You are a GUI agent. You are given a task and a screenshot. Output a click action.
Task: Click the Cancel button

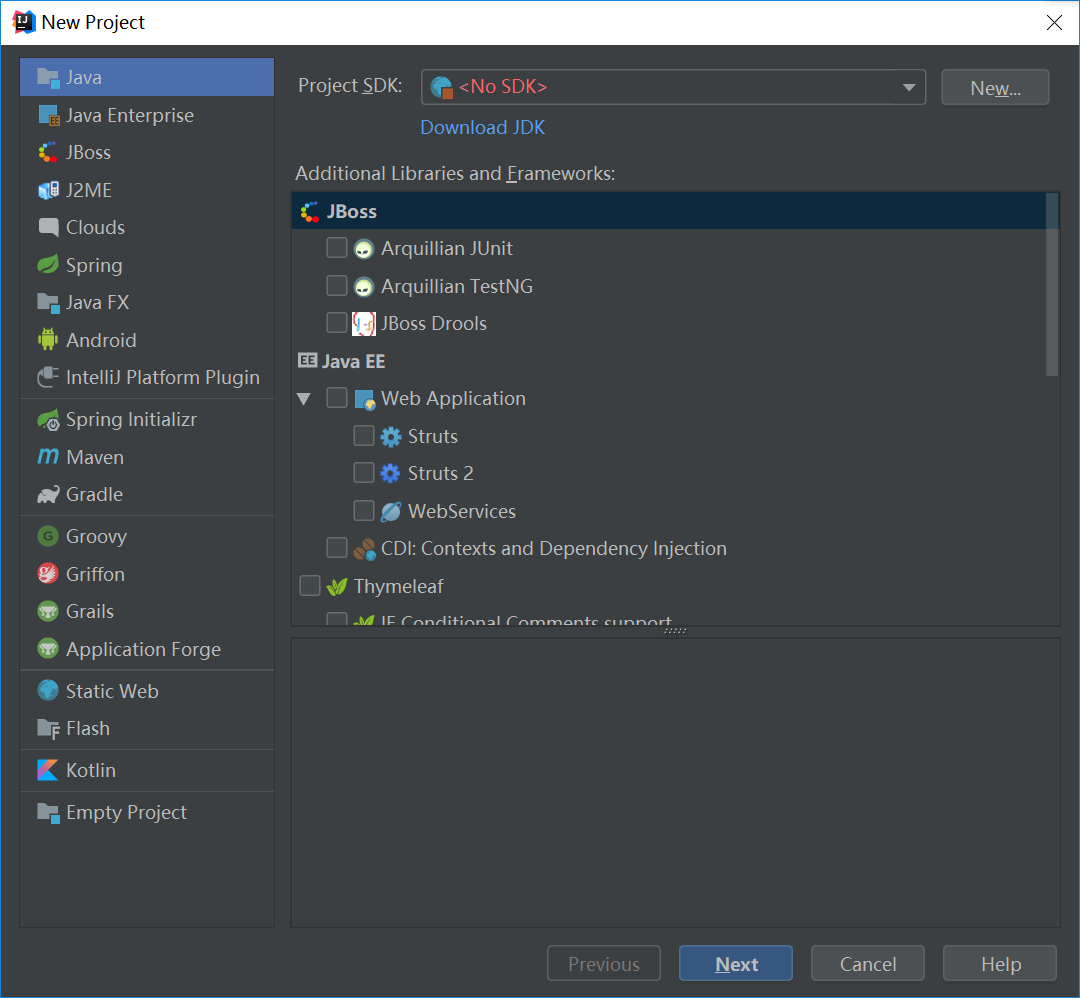[868, 964]
